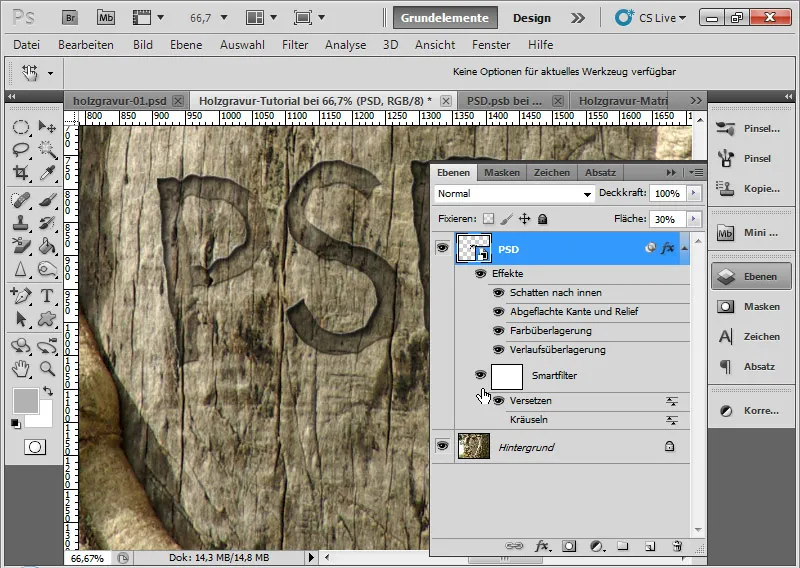This screenshot has height=568, width=800.
Task: Swap foreground and background colors
Action: [48, 391]
